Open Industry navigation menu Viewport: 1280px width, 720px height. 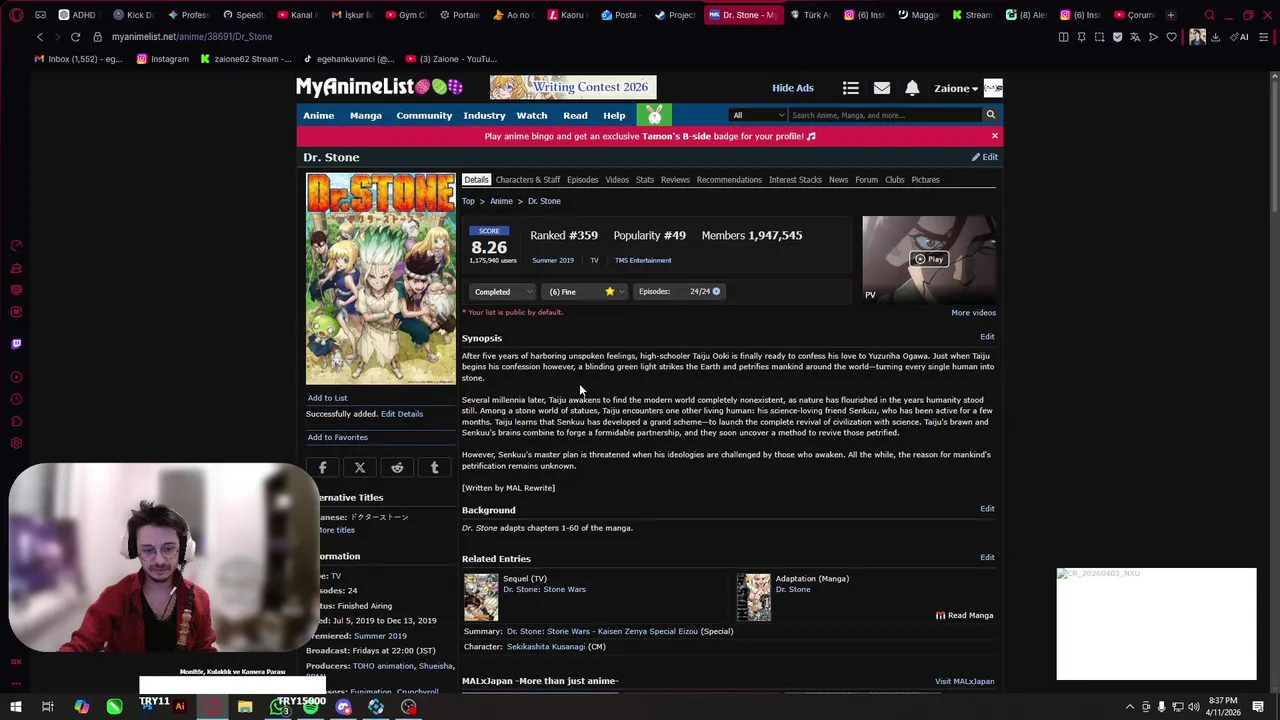click(x=484, y=115)
